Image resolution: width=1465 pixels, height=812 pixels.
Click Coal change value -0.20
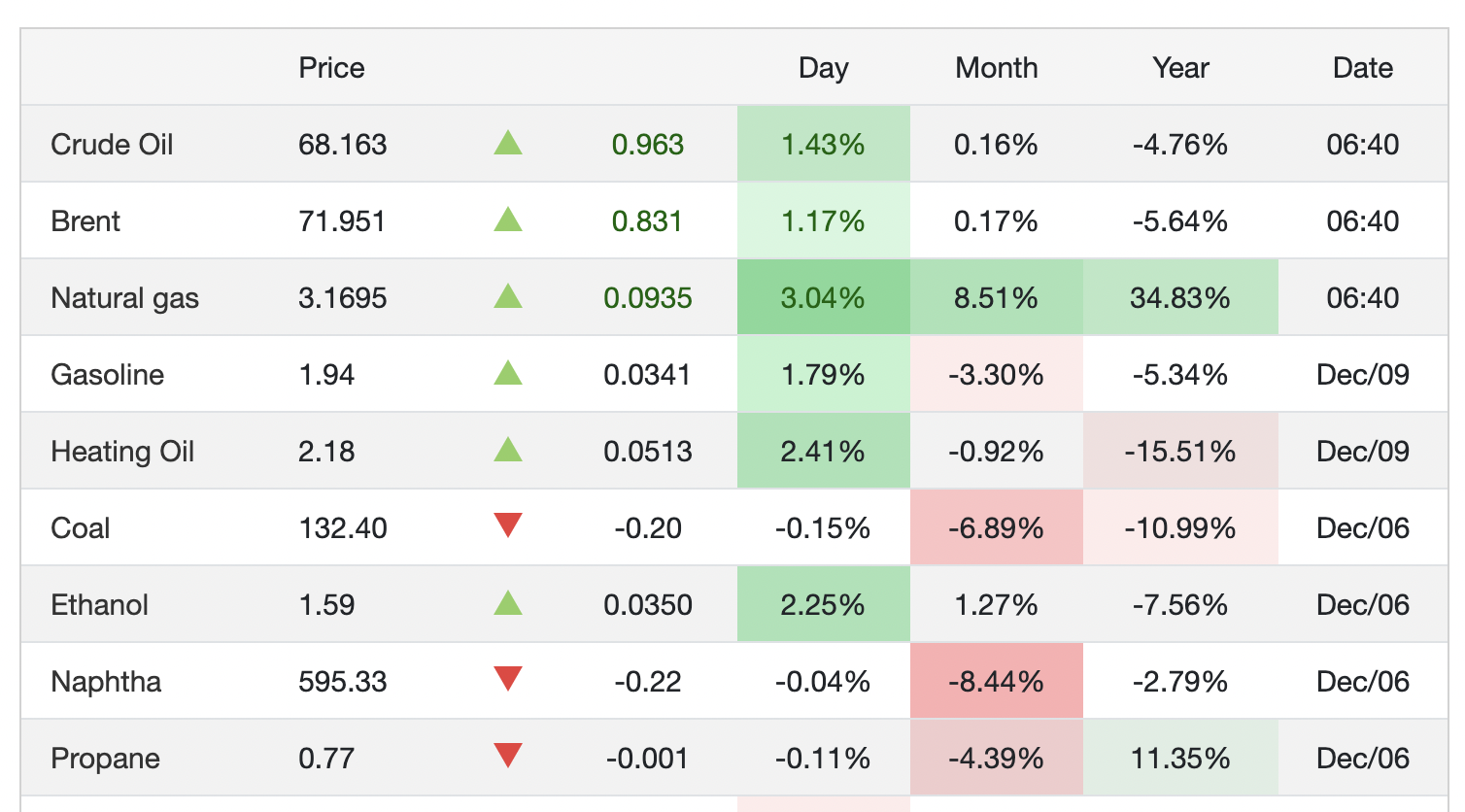647,528
